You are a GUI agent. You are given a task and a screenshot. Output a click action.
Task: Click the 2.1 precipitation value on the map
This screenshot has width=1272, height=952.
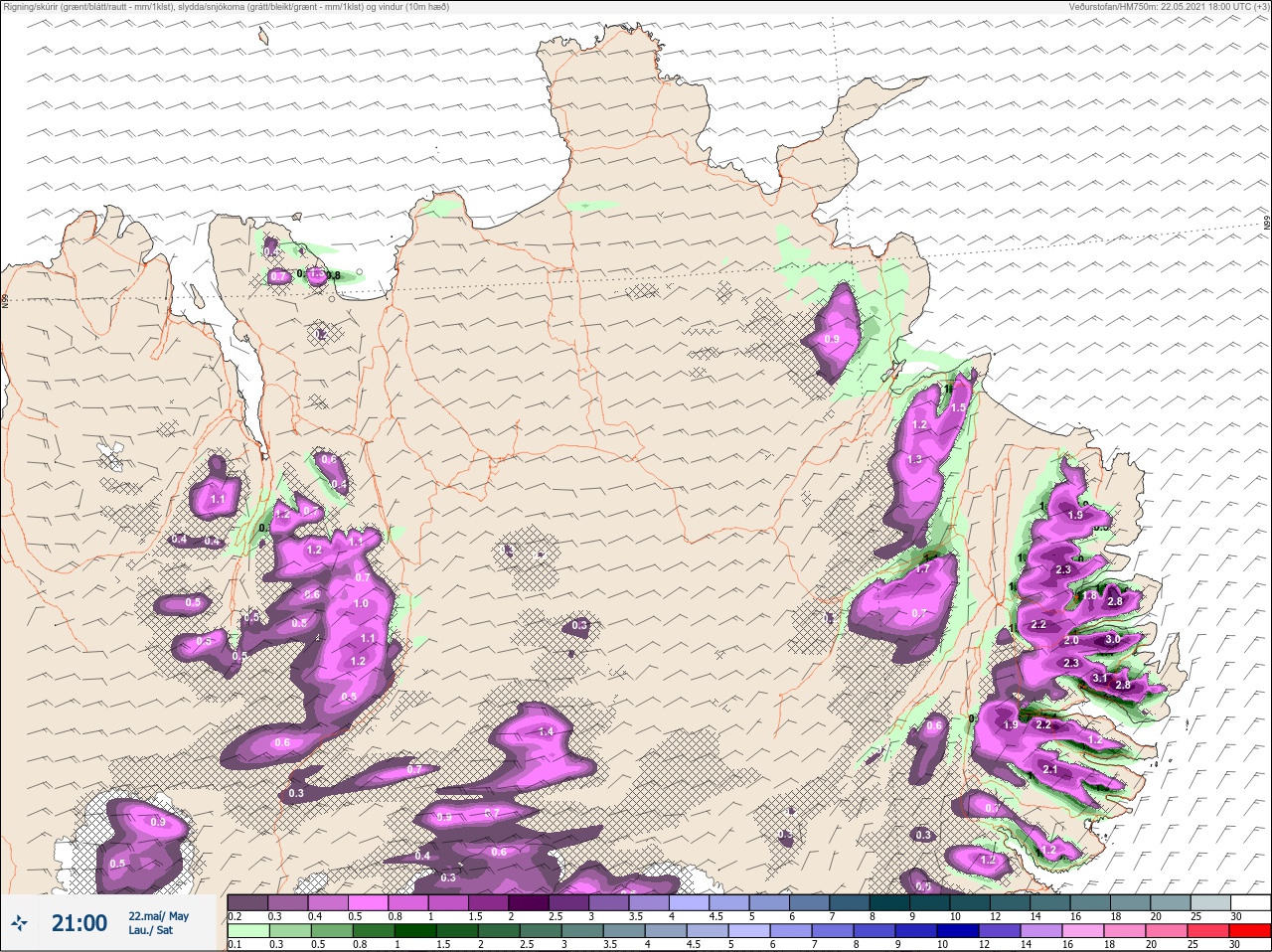point(1050,770)
